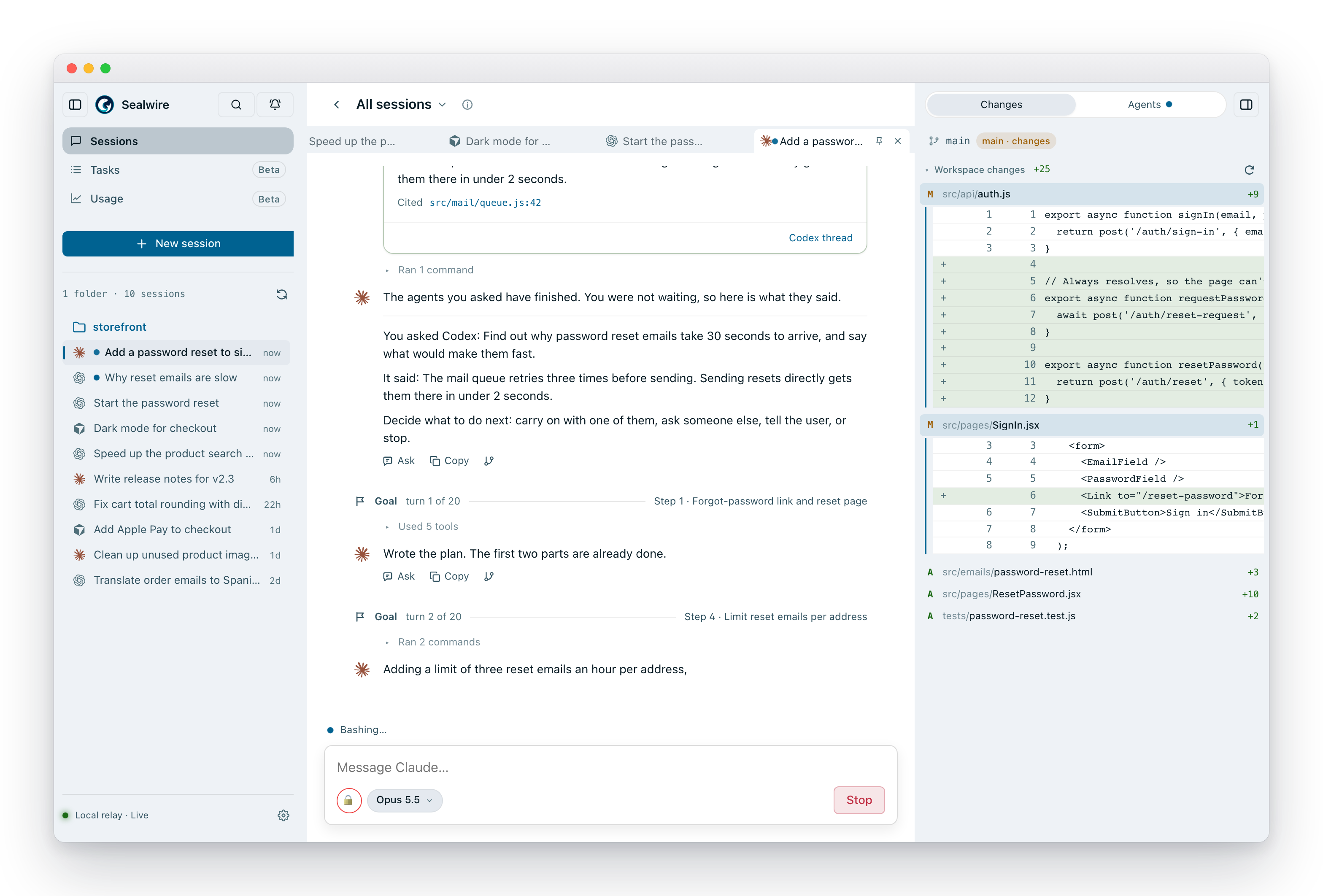Collapse the src/api/auth.js diff header
The width and height of the screenshot is (1323, 896).
pyautogui.click(x=1092, y=194)
